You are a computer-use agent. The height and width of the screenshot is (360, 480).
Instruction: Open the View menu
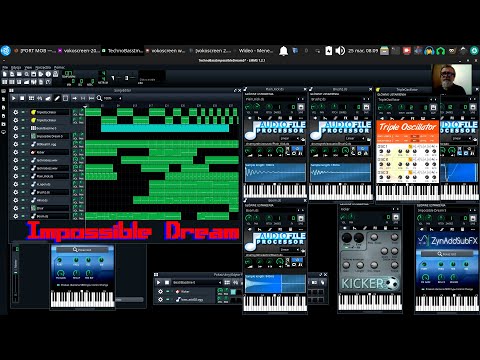[28, 67]
